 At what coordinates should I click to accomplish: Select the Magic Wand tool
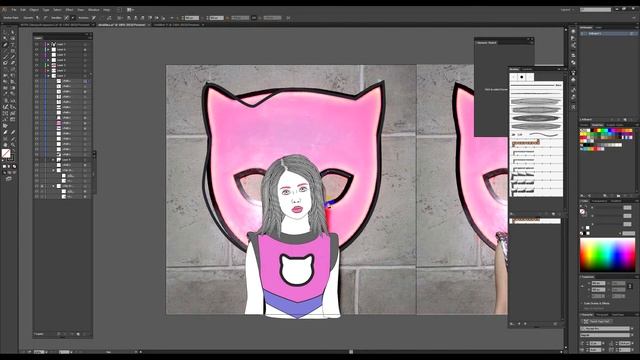5,38
